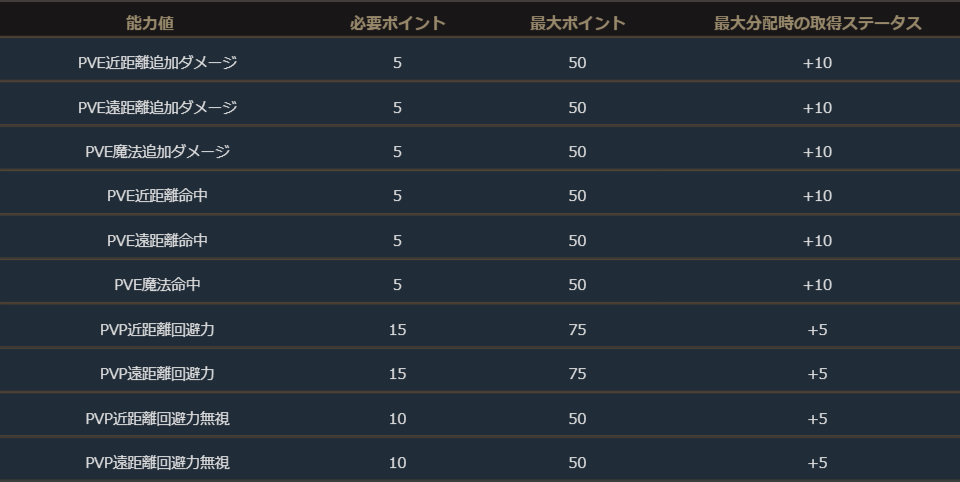Click the 能力値 column header
The width and height of the screenshot is (960, 482).
(157, 23)
